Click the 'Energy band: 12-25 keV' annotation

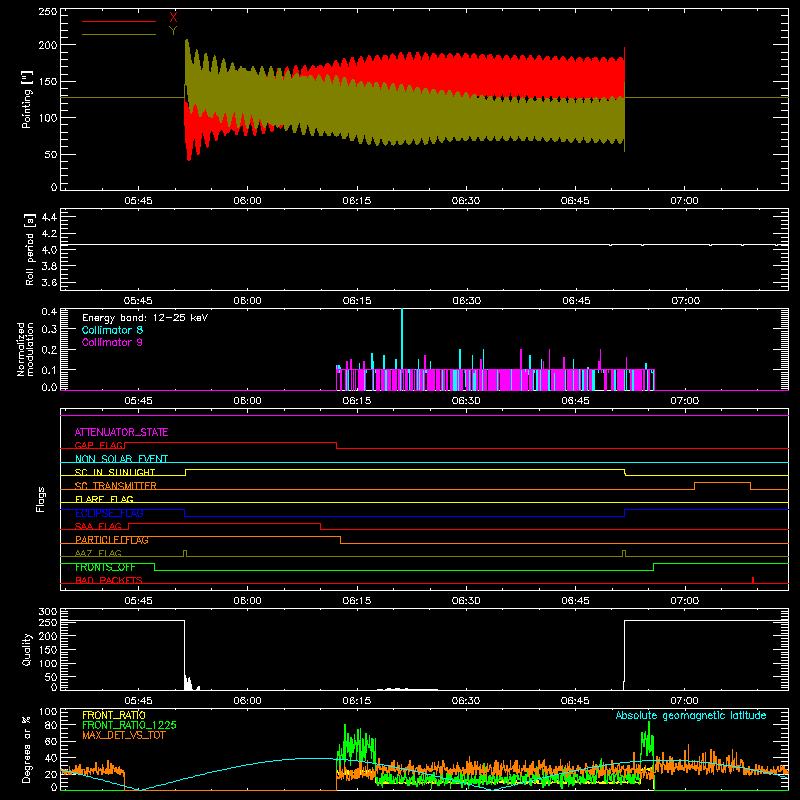click(x=145, y=318)
